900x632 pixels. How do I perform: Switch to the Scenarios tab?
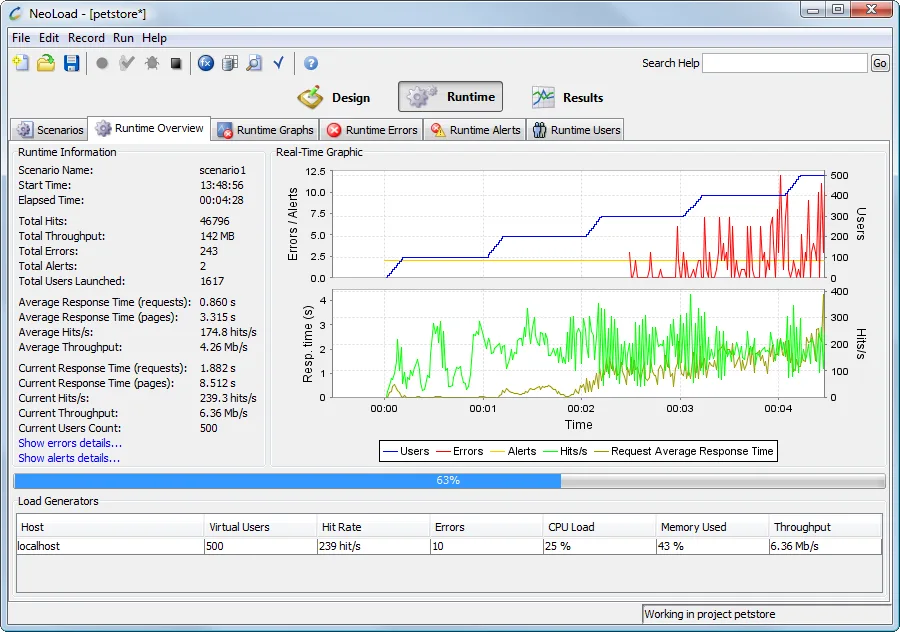[49, 130]
